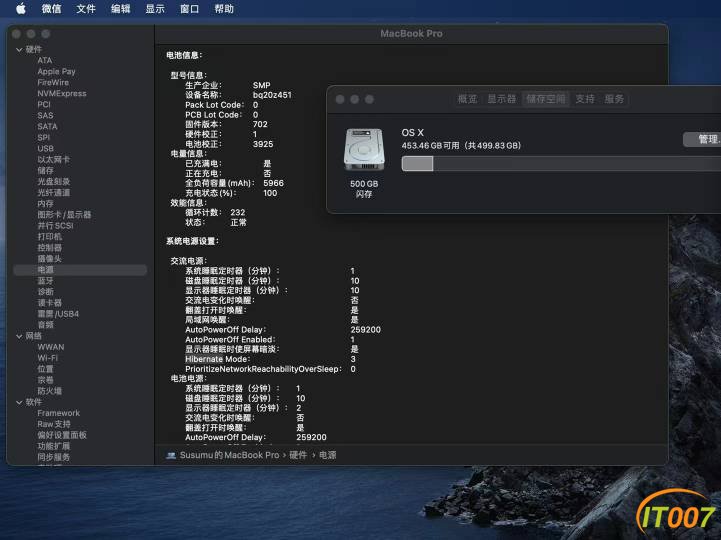Select ATA in the hardware list
The image size is (721, 540).
tap(45, 60)
